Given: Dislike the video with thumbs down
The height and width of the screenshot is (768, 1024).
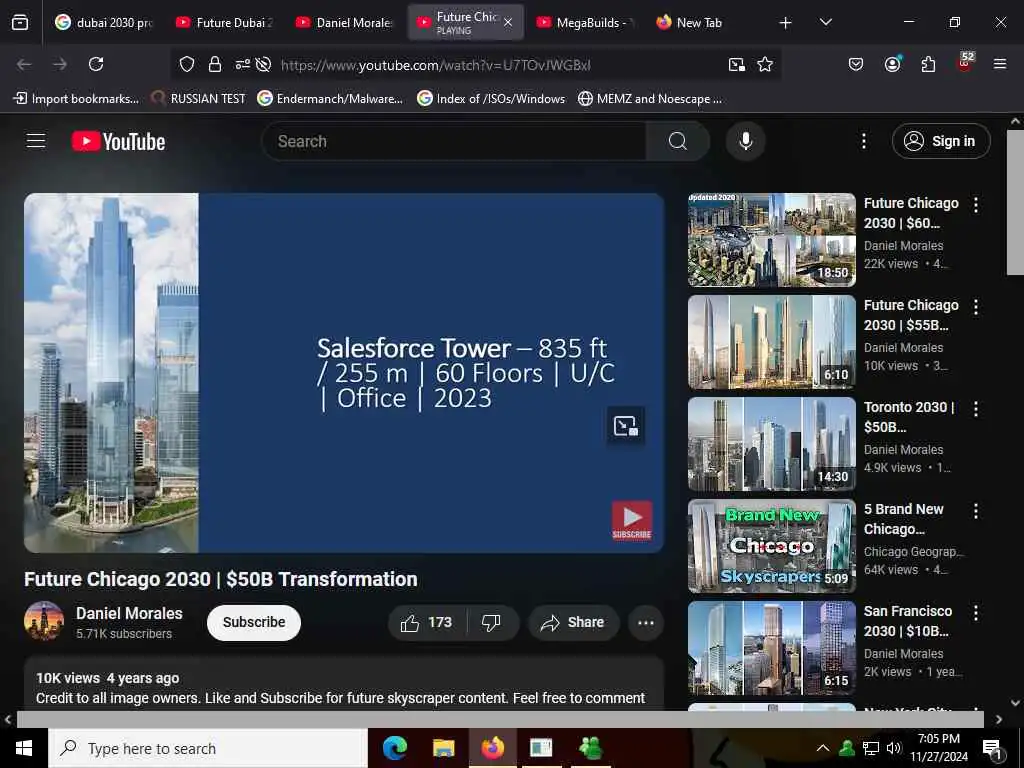Looking at the screenshot, I should 491,622.
